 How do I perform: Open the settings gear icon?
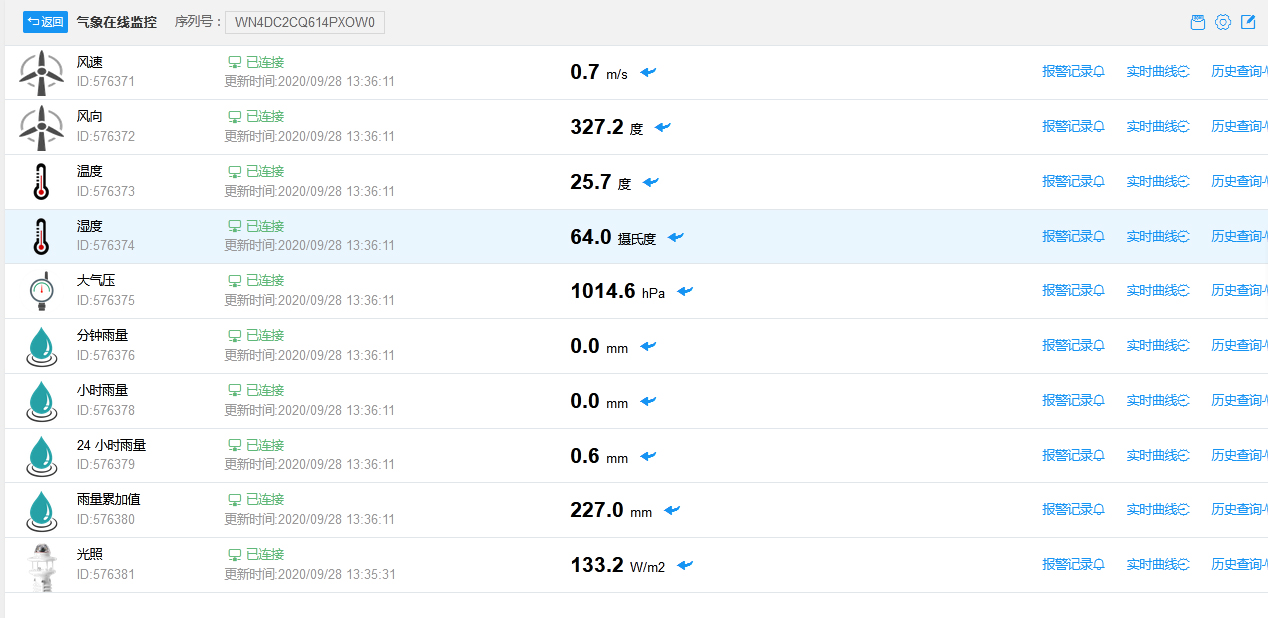pos(1222,22)
